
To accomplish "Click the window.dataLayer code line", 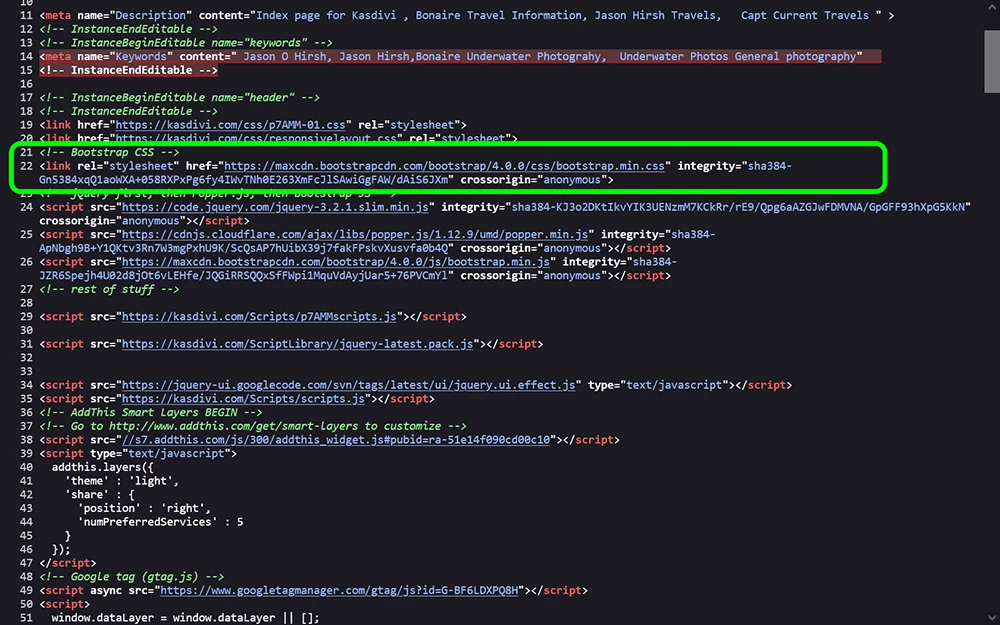I will [x=186, y=618].
